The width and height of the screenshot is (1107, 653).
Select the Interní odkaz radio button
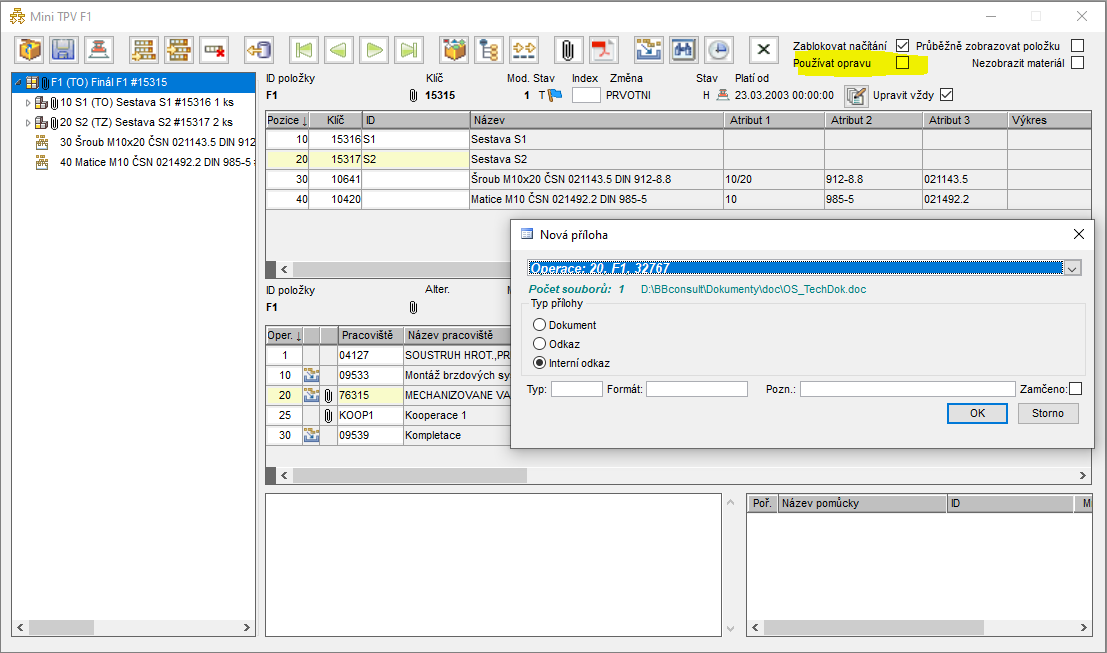pos(539,363)
